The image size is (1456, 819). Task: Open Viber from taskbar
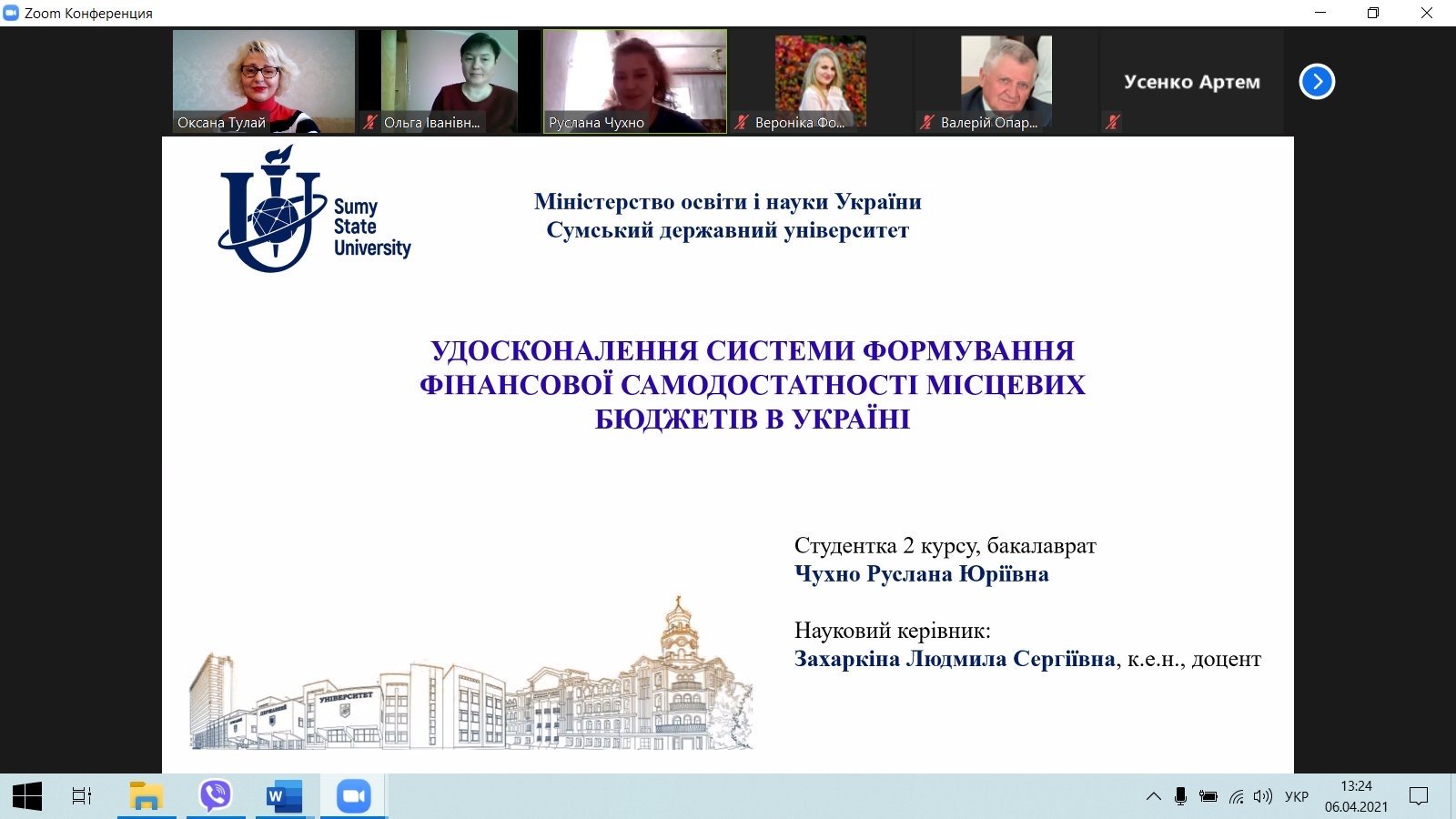(x=215, y=796)
